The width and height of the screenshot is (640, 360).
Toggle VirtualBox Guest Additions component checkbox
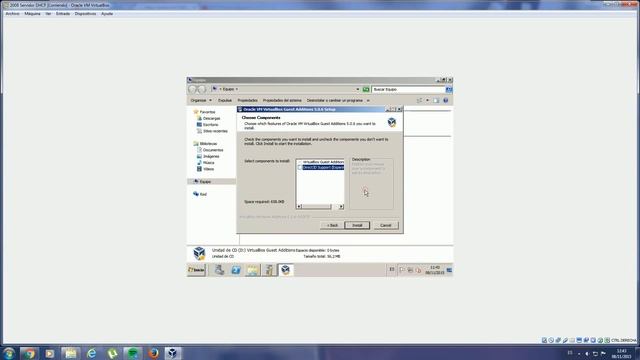click(300, 162)
